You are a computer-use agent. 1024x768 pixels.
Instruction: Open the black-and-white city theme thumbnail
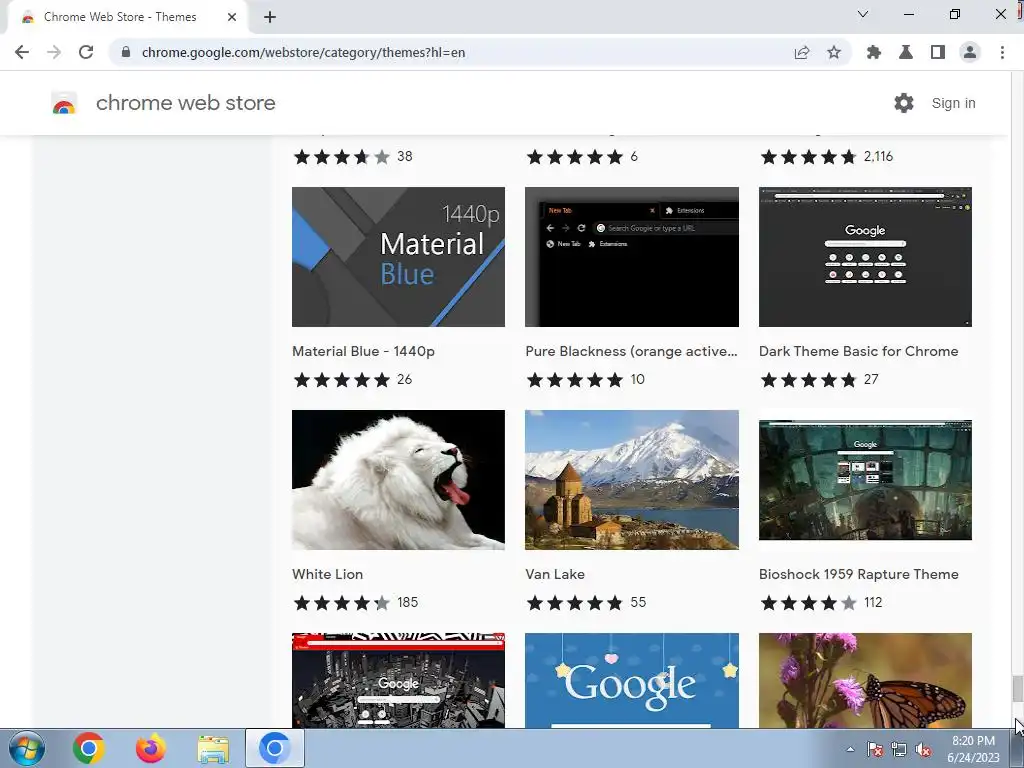click(x=398, y=680)
